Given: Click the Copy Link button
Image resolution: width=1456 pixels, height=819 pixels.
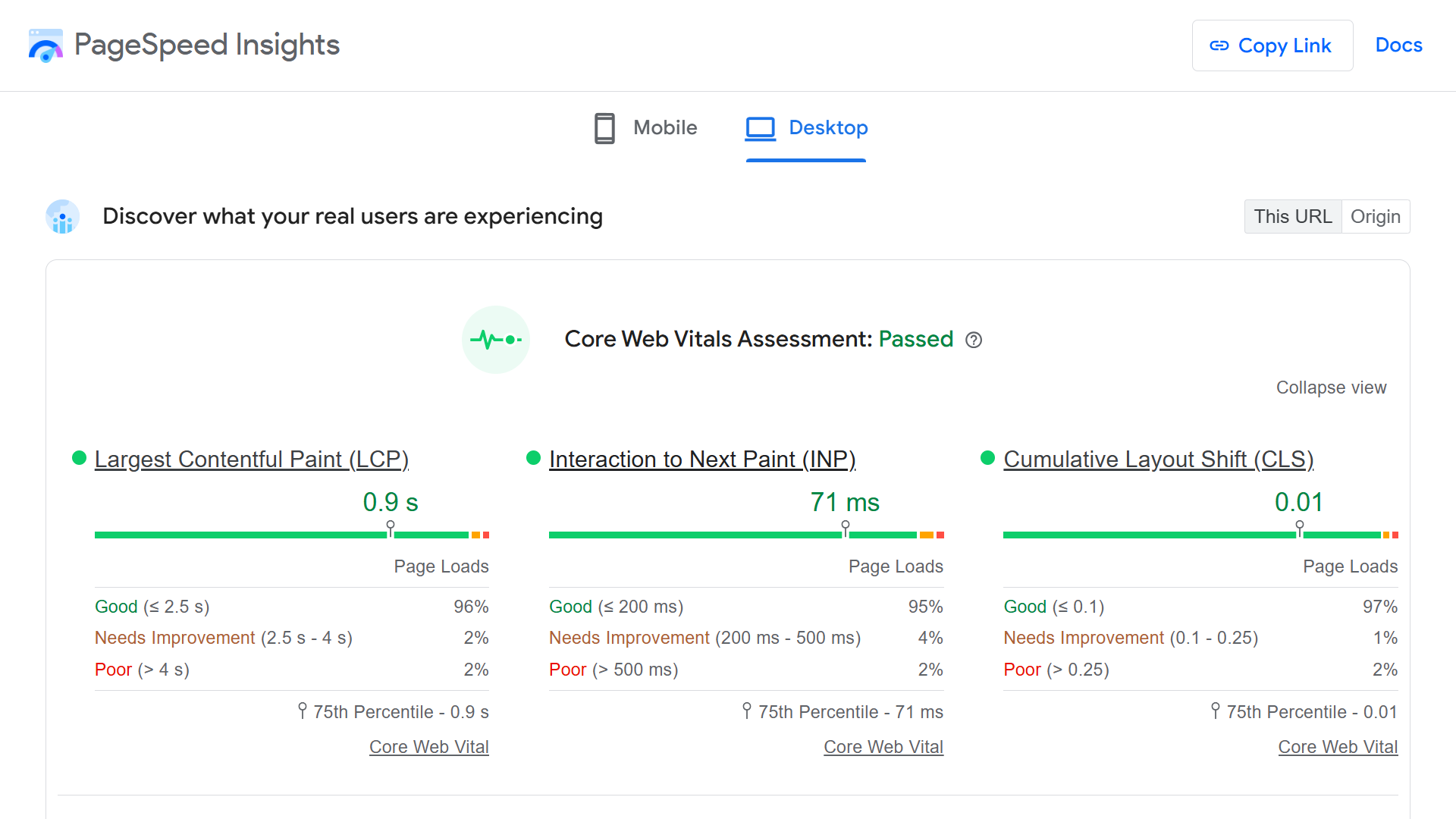Looking at the screenshot, I should click(x=1272, y=45).
